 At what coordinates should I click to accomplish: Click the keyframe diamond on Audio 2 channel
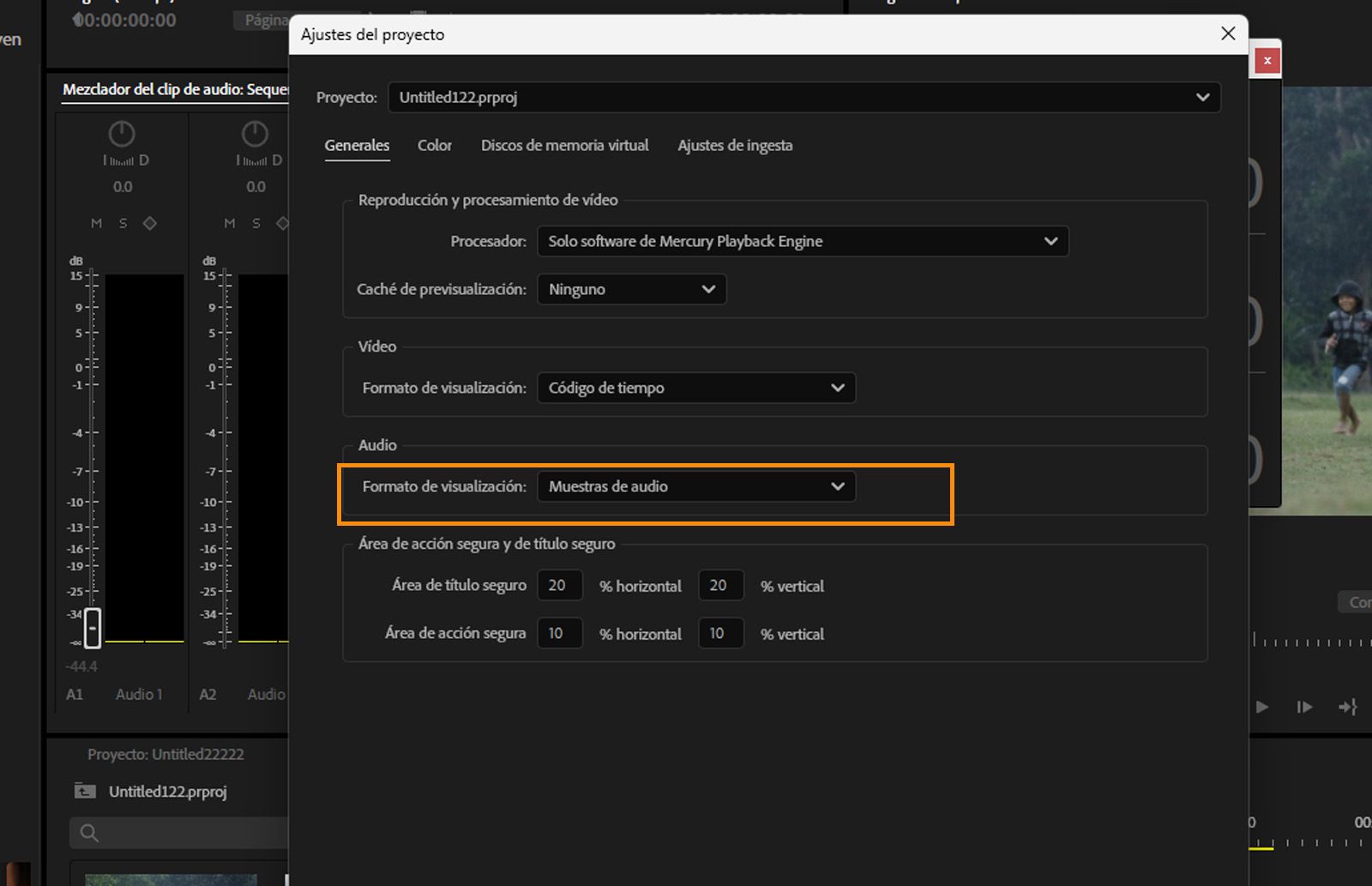(x=281, y=222)
